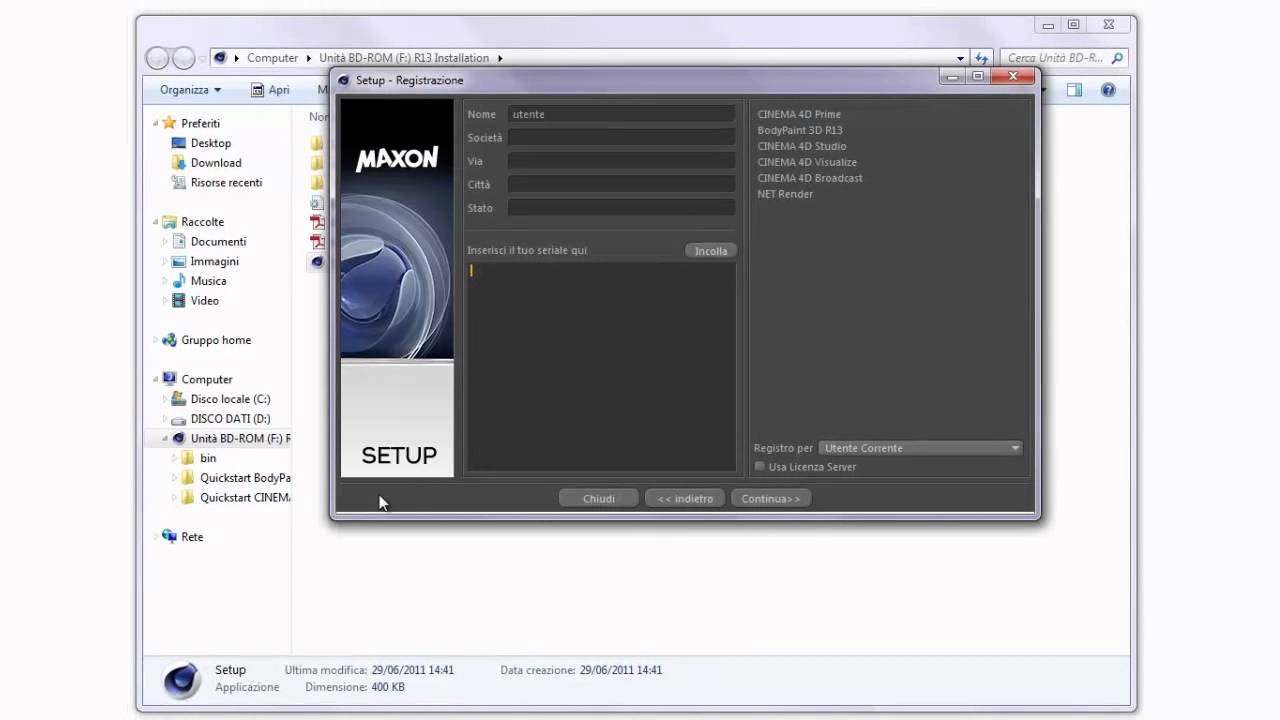Viewport: 1280px width, 720px height.
Task: Proceed with the Continua button
Action: coord(771,498)
